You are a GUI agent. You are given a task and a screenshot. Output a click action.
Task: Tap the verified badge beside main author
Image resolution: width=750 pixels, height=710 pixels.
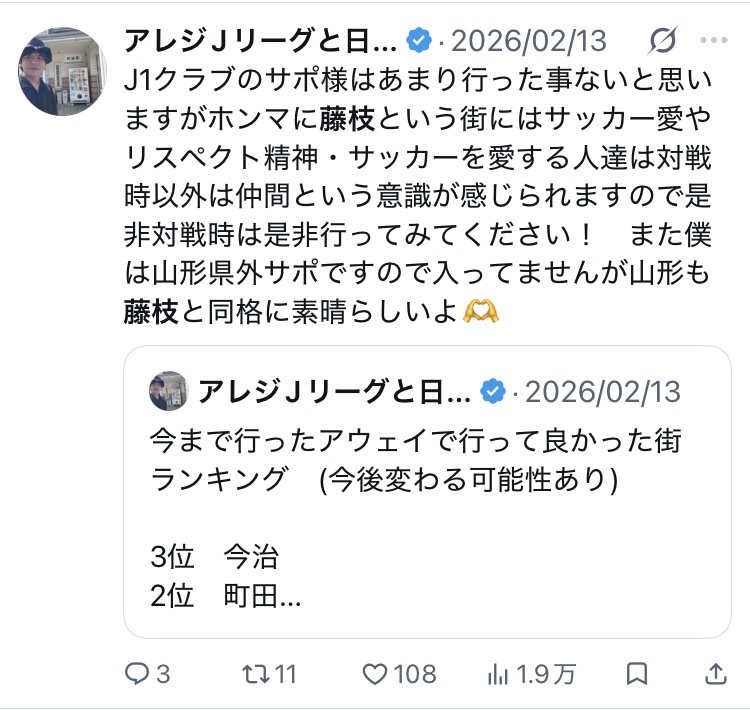(x=419, y=40)
